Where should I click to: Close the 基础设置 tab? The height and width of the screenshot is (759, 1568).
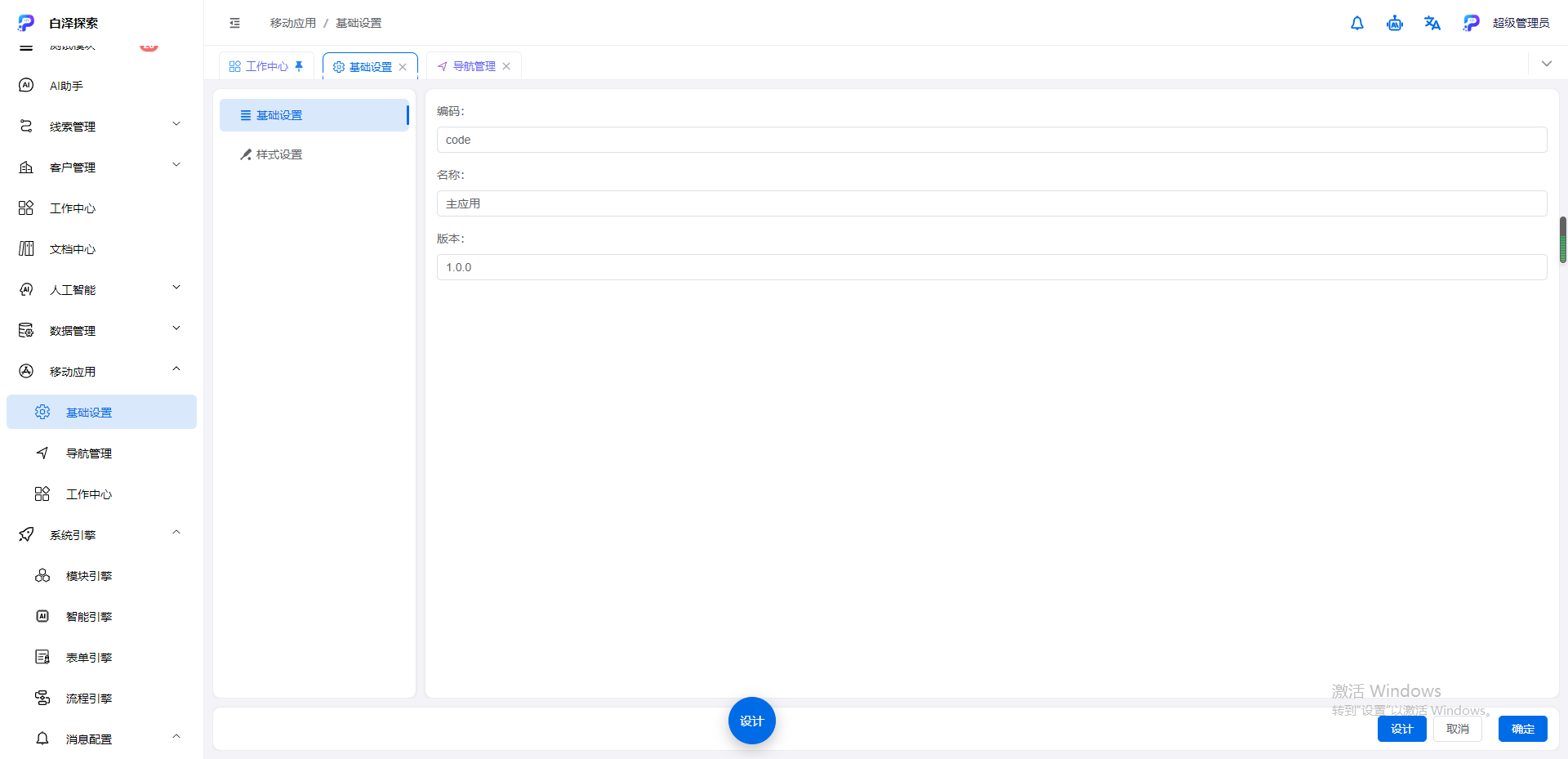point(403,67)
